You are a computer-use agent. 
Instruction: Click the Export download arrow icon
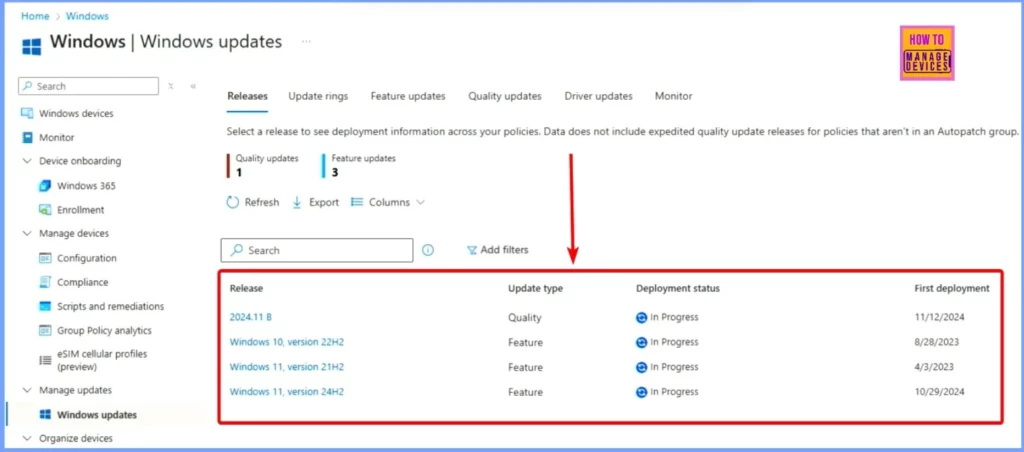point(297,202)
